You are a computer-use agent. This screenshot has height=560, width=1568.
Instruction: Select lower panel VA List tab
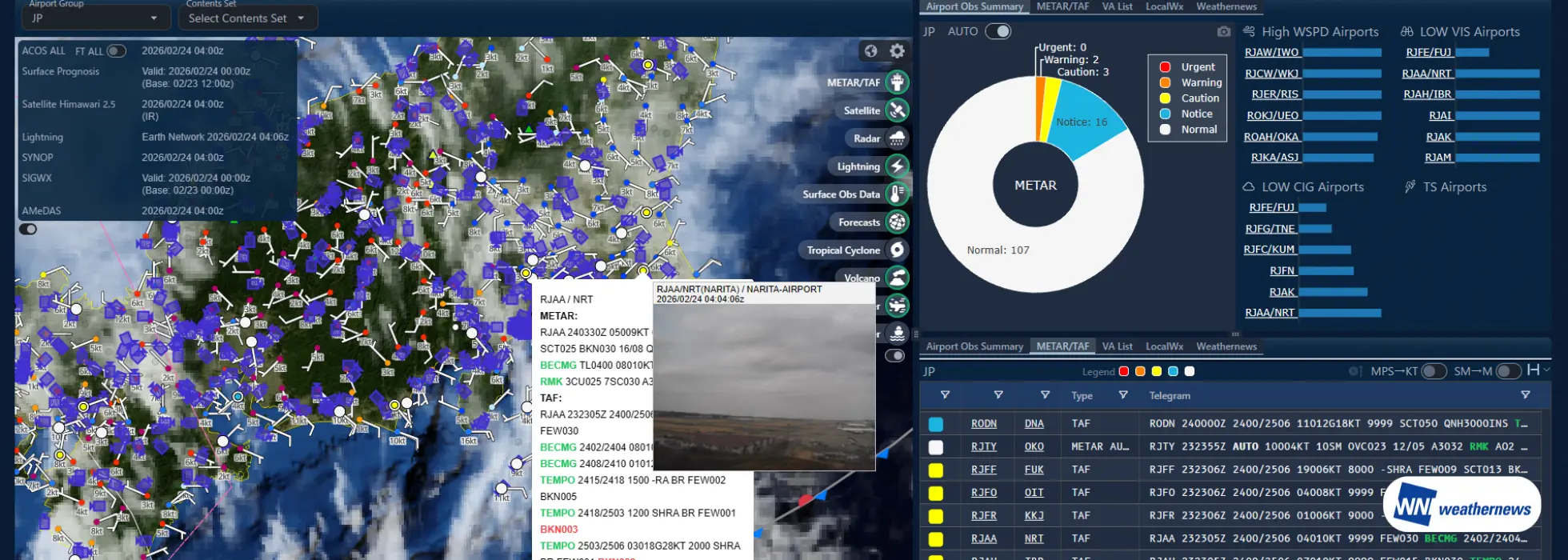(x=1117, y=346)
